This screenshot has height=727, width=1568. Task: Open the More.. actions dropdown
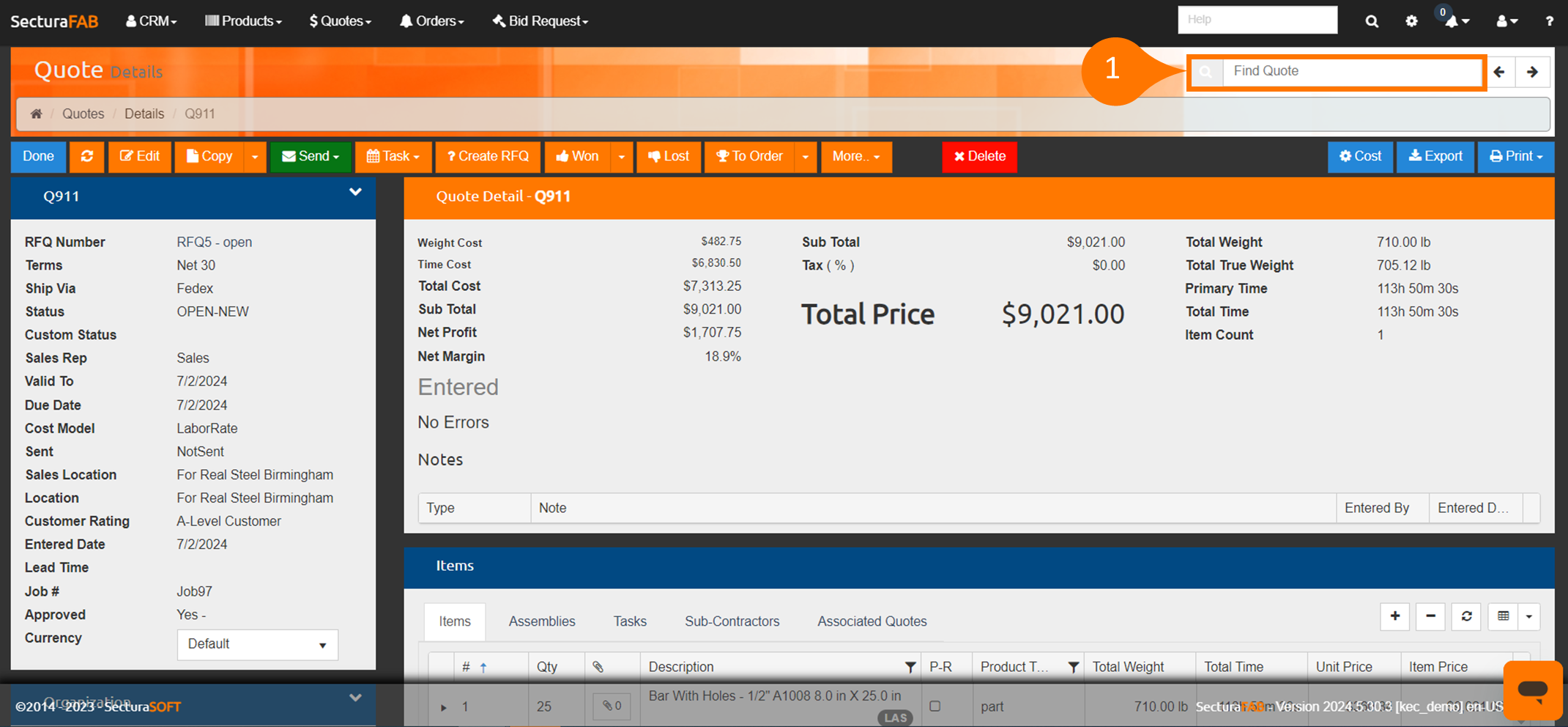tap(855, 157)
